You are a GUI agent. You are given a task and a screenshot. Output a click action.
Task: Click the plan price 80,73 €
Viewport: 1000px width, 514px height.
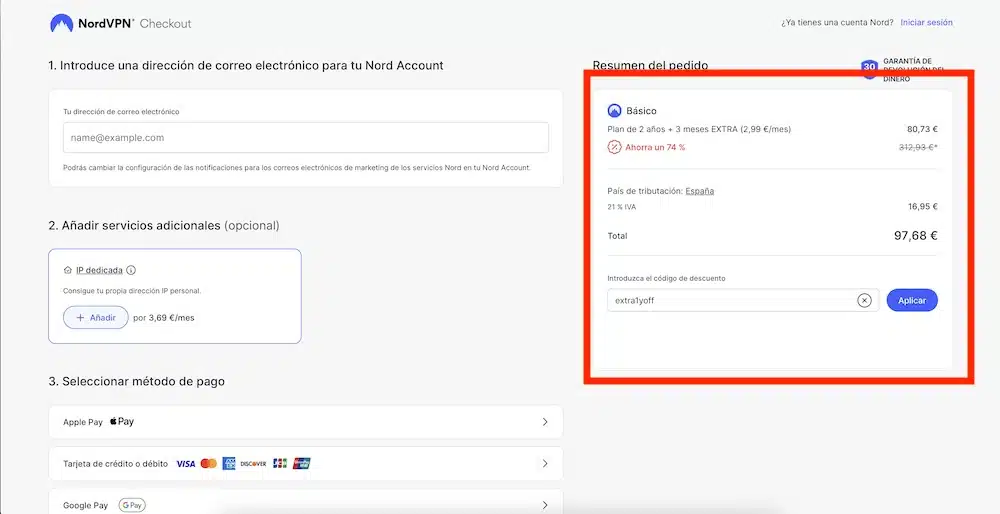(922, 129)
